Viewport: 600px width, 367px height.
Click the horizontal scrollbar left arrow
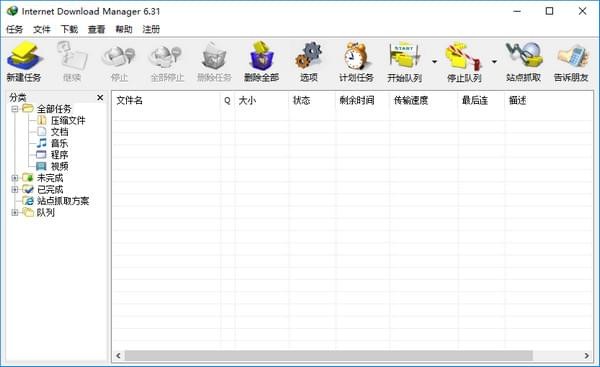tap(118, 356)
